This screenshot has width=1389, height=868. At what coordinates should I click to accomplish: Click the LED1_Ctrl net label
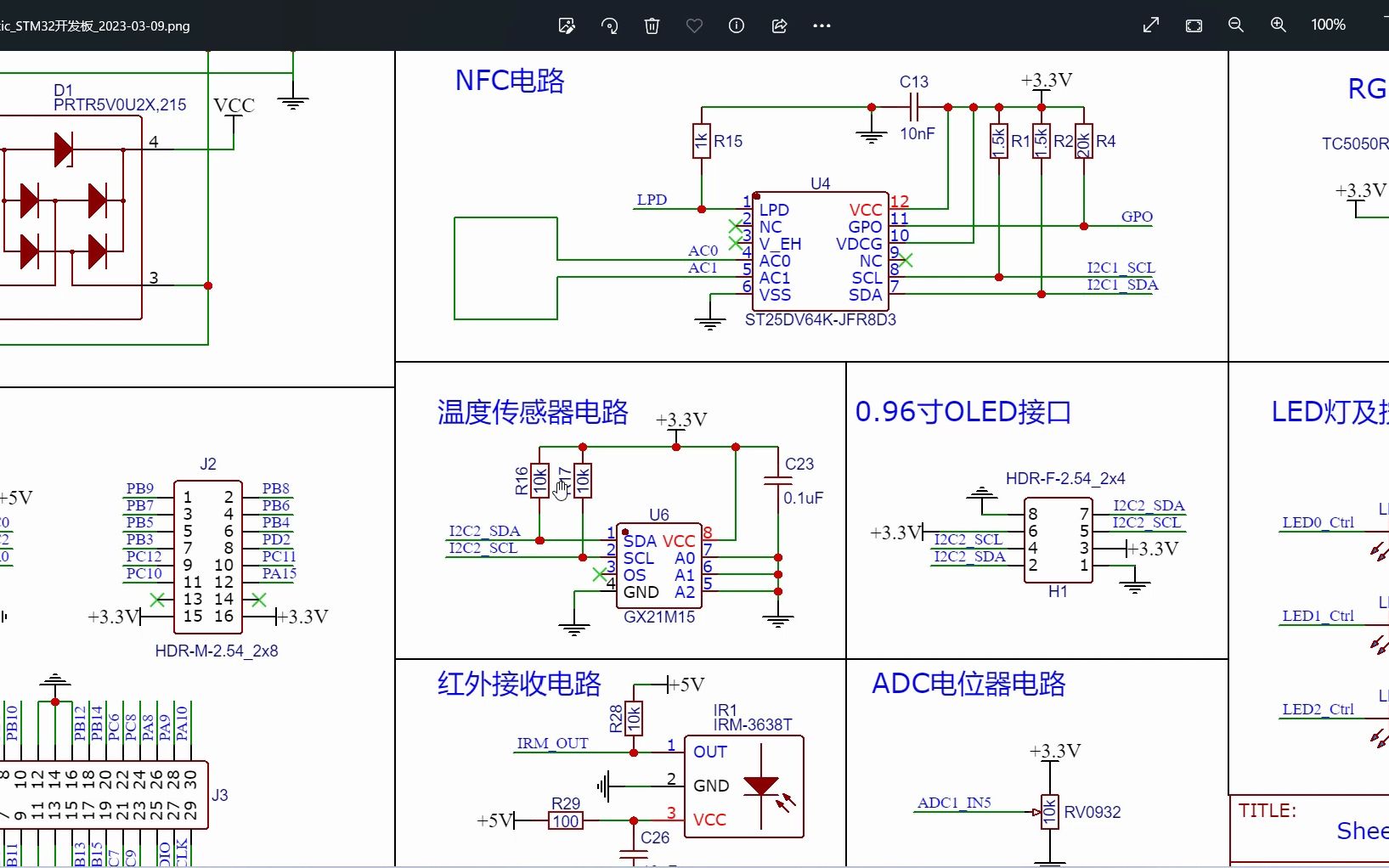tap(1318, 617)
